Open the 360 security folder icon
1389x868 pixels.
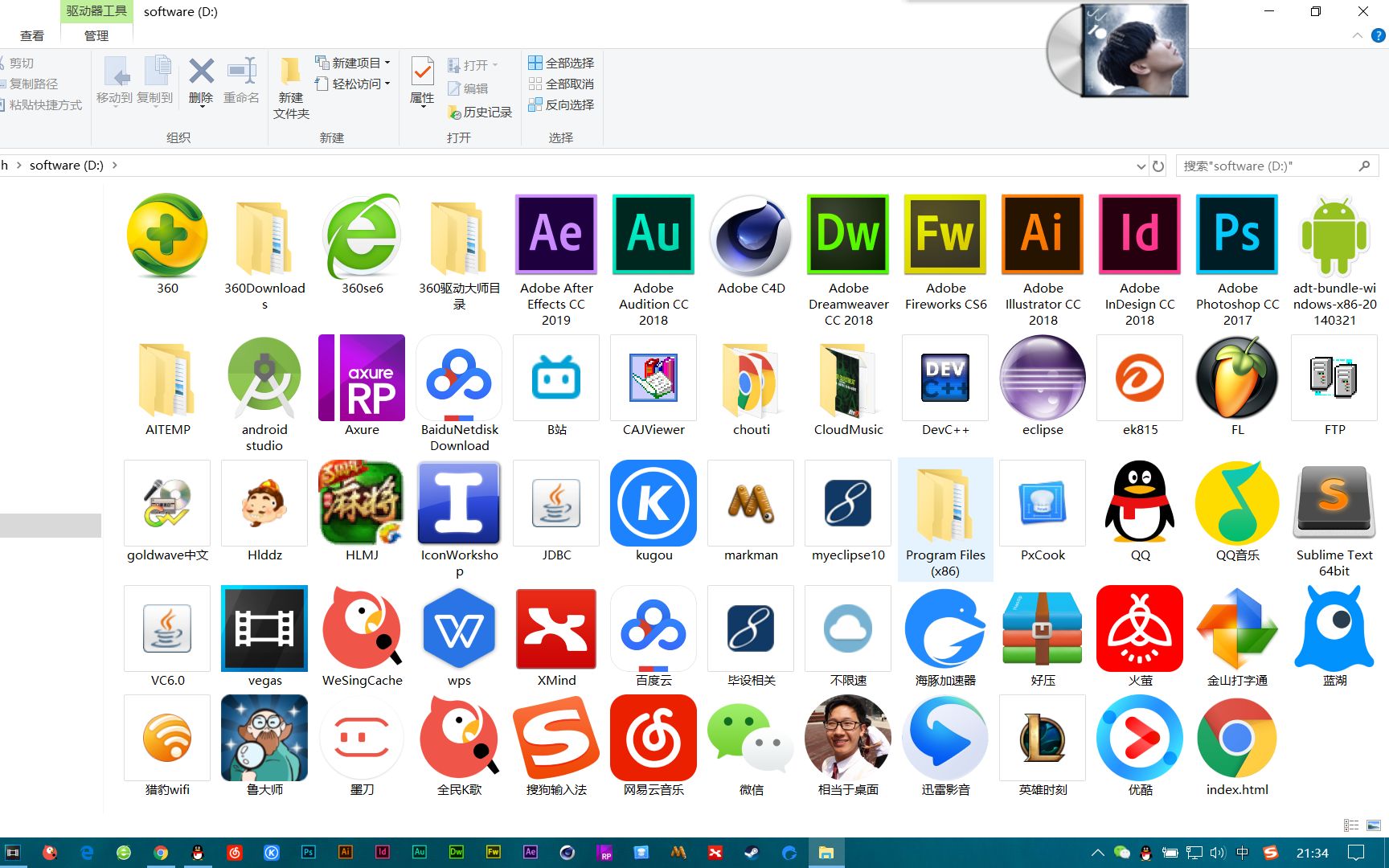(167, 235)
